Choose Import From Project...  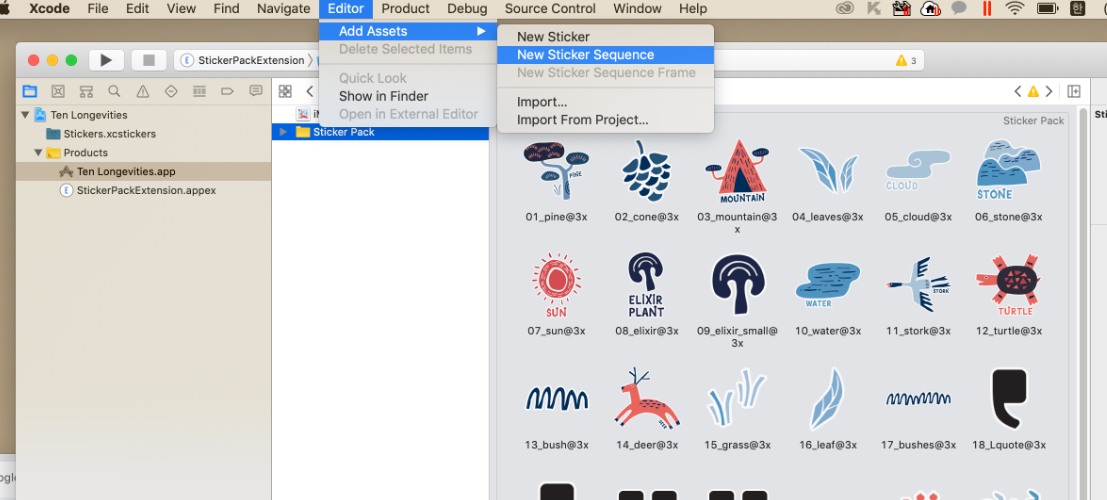(606, 120)
